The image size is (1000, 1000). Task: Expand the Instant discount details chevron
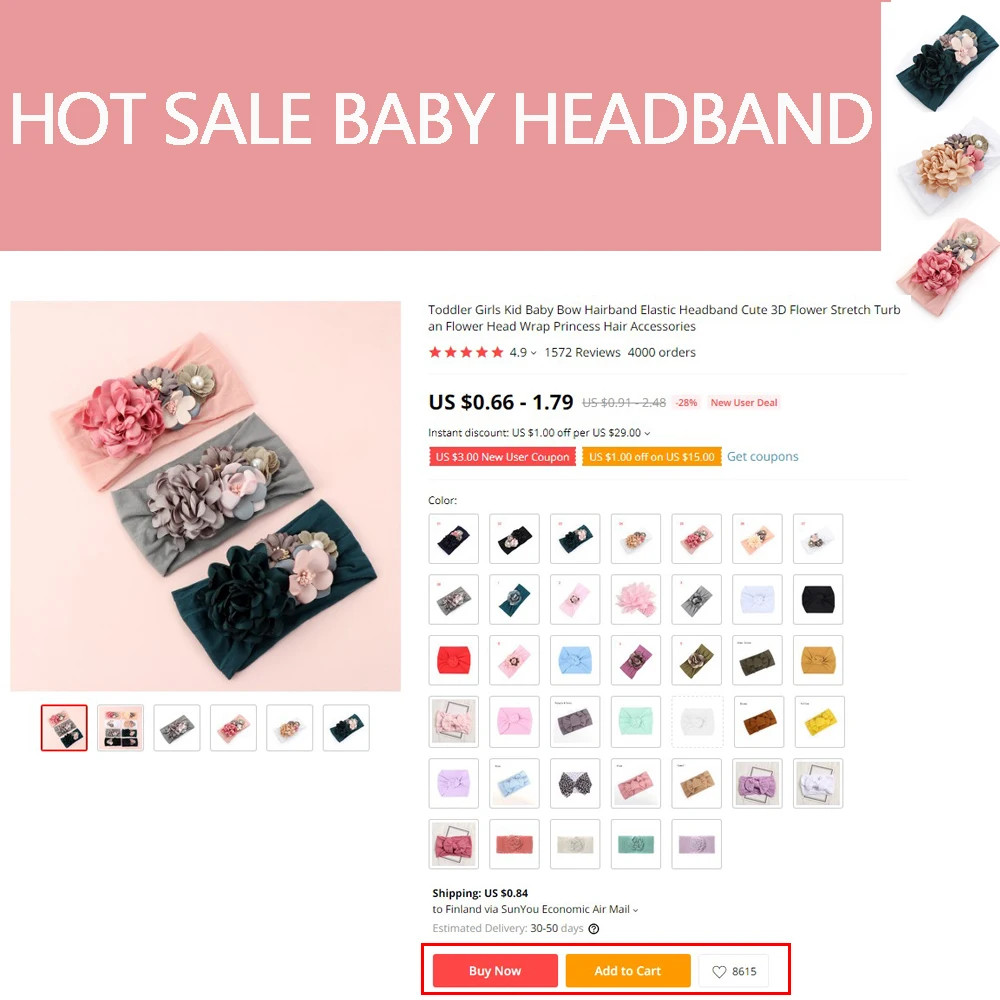click(647, 433)
